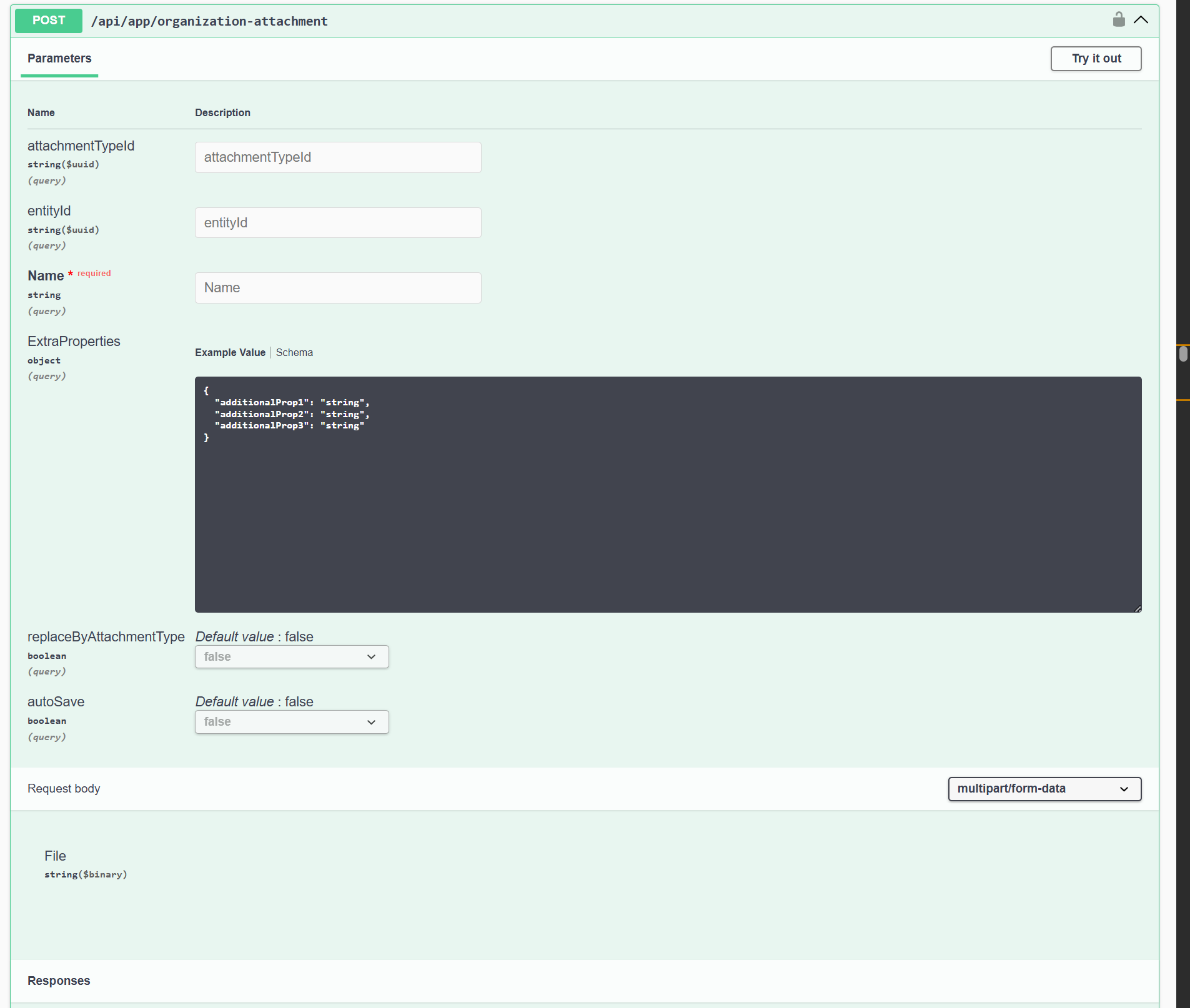Click the vertical scrollbar thumb on the right
Screen dimensions: 1190x1008
[x=1183, y=354]
